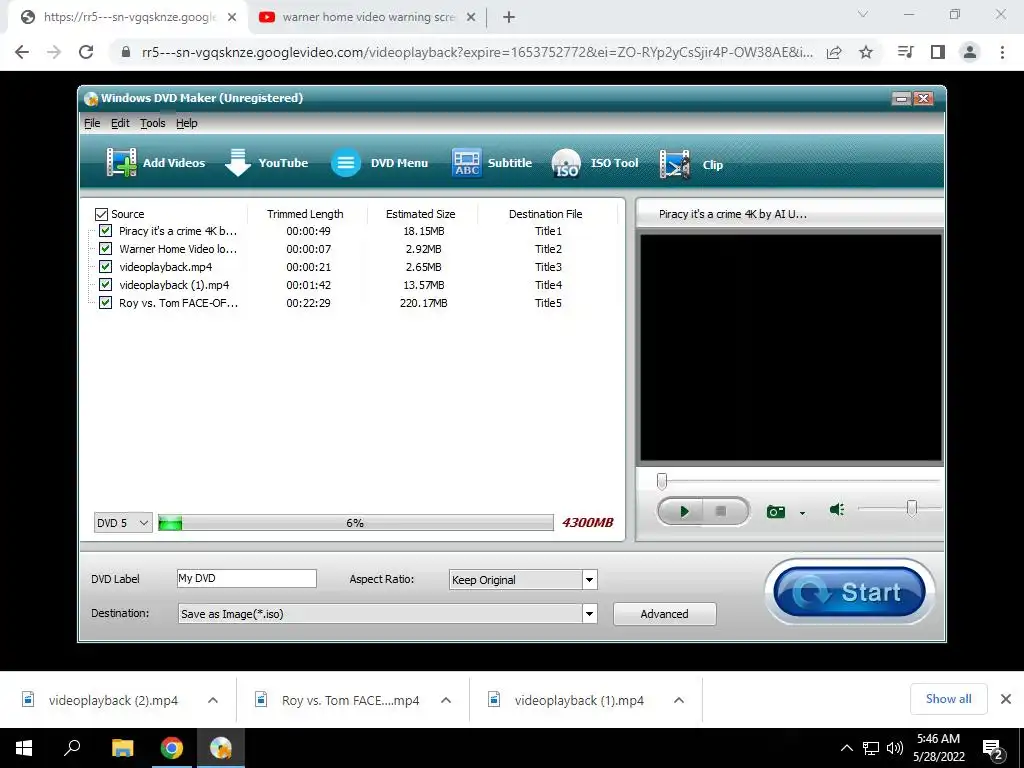Reload the browser page
1024x768 pixels.
coord(86,52)
